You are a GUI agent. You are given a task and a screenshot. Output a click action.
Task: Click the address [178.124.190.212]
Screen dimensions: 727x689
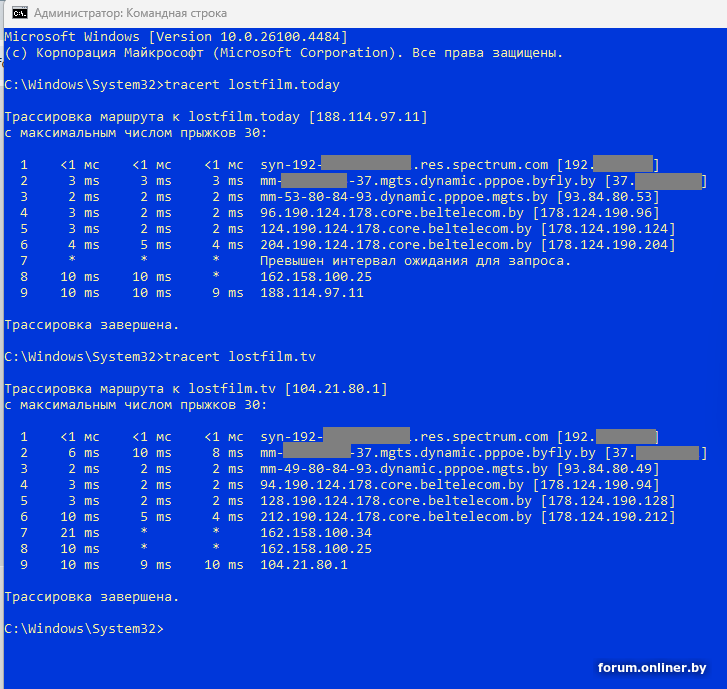click(x=608, y=517)
